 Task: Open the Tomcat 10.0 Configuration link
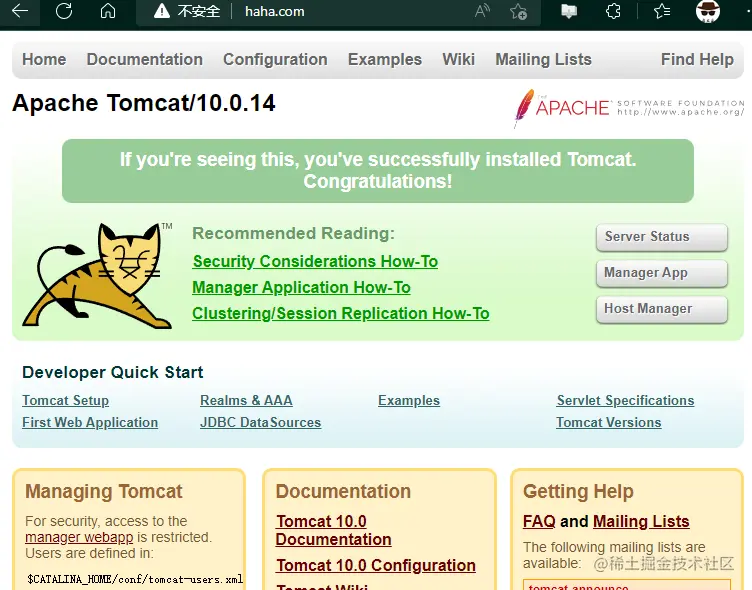pyautogui.click(x=376, y=566)
